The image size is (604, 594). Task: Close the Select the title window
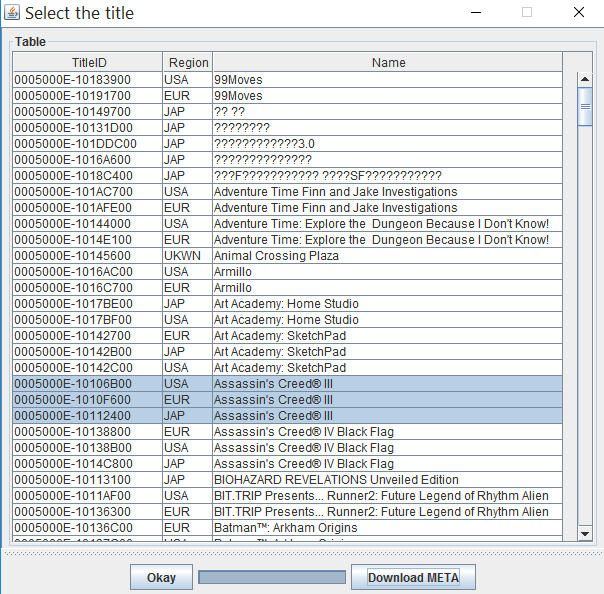point(579,12)
